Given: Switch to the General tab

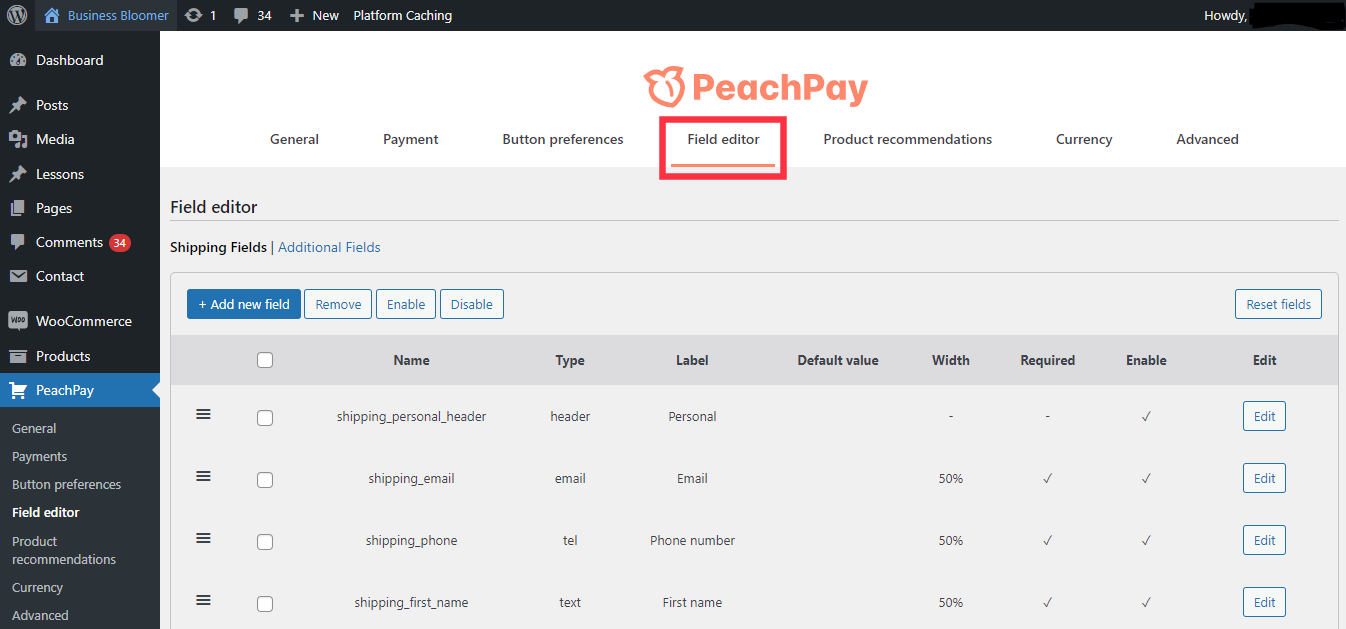Looking at the screenshot, I should click(x=294, y=139).
